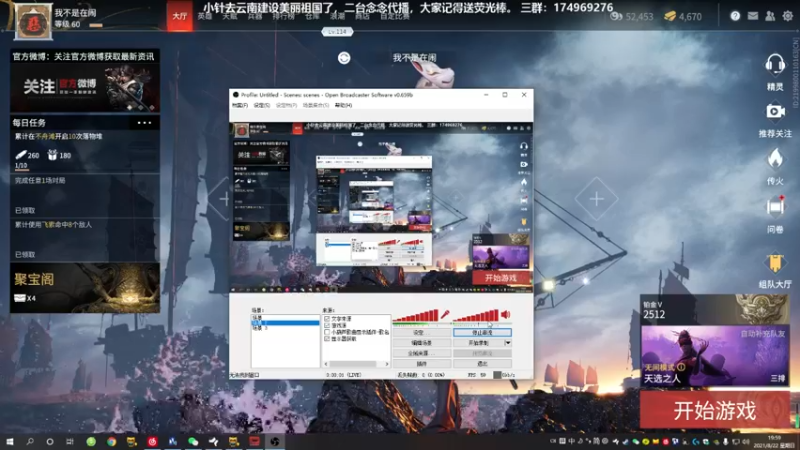This screenshot has width=800, height=450.
Task: Open taskbar search magnifier
Action: (x=30, y=441)
